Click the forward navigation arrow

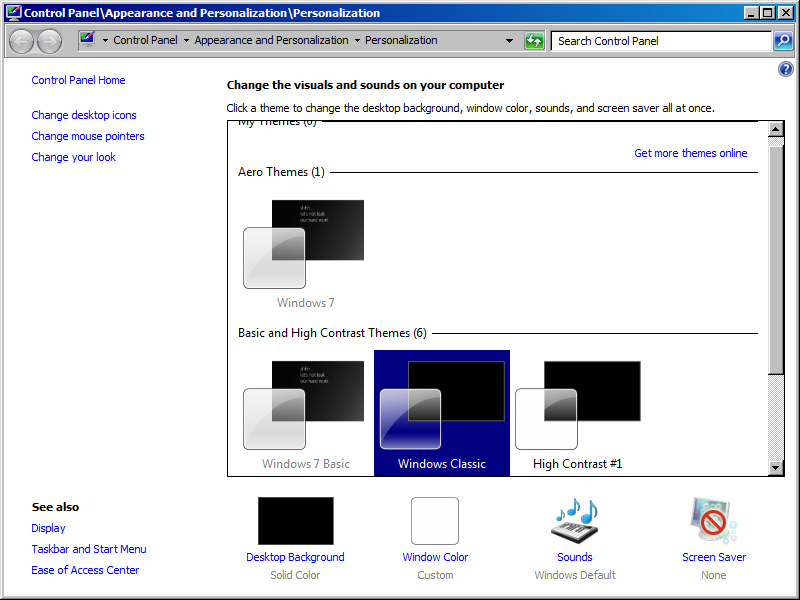click(x=47, y=41)
